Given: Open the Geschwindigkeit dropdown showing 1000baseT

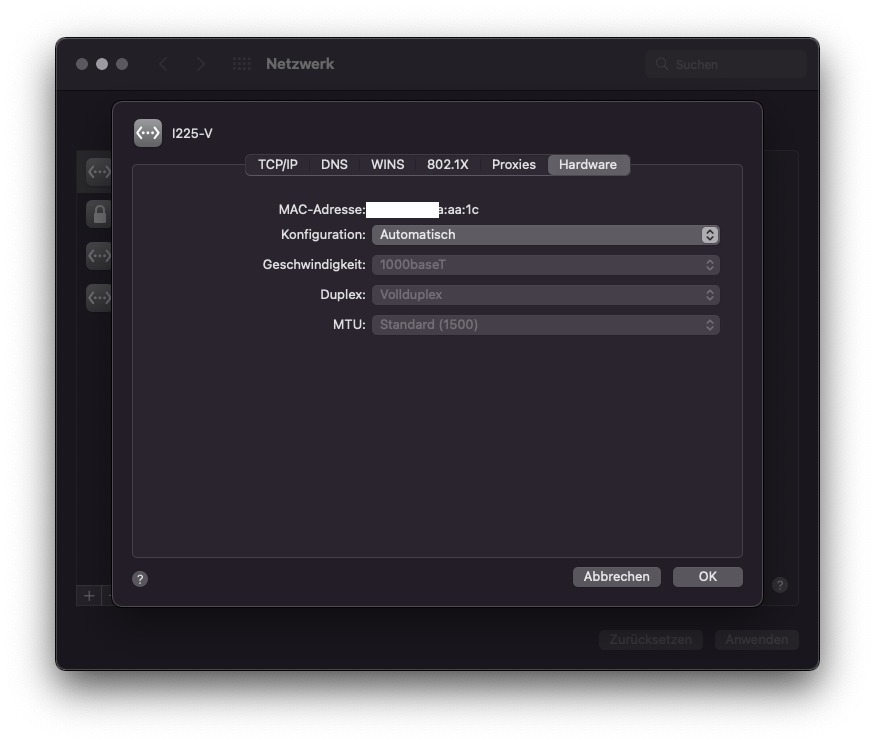Looking at the screenshot, I should (x=545, y=265).
